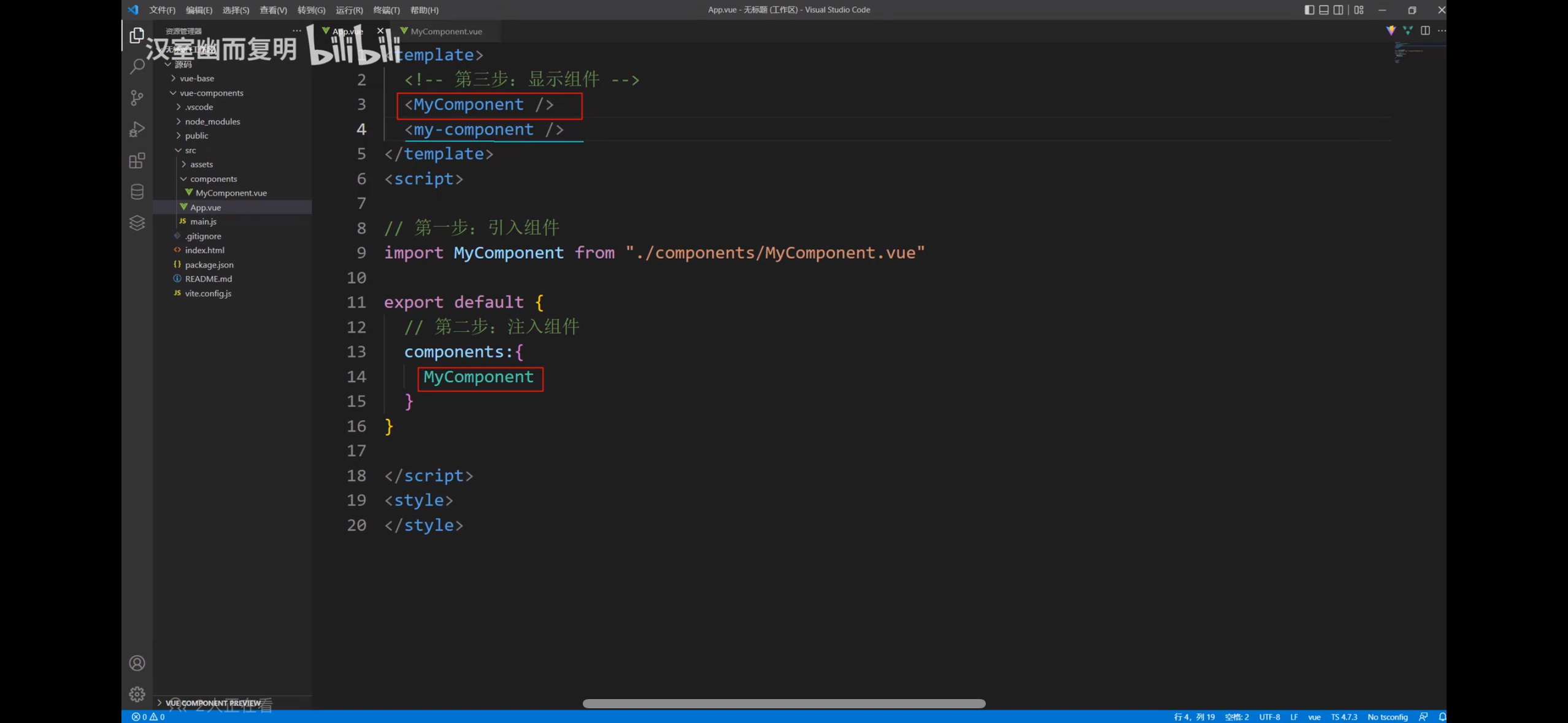Switch to the MyComponent.vue editor tab

coord(446,31)
